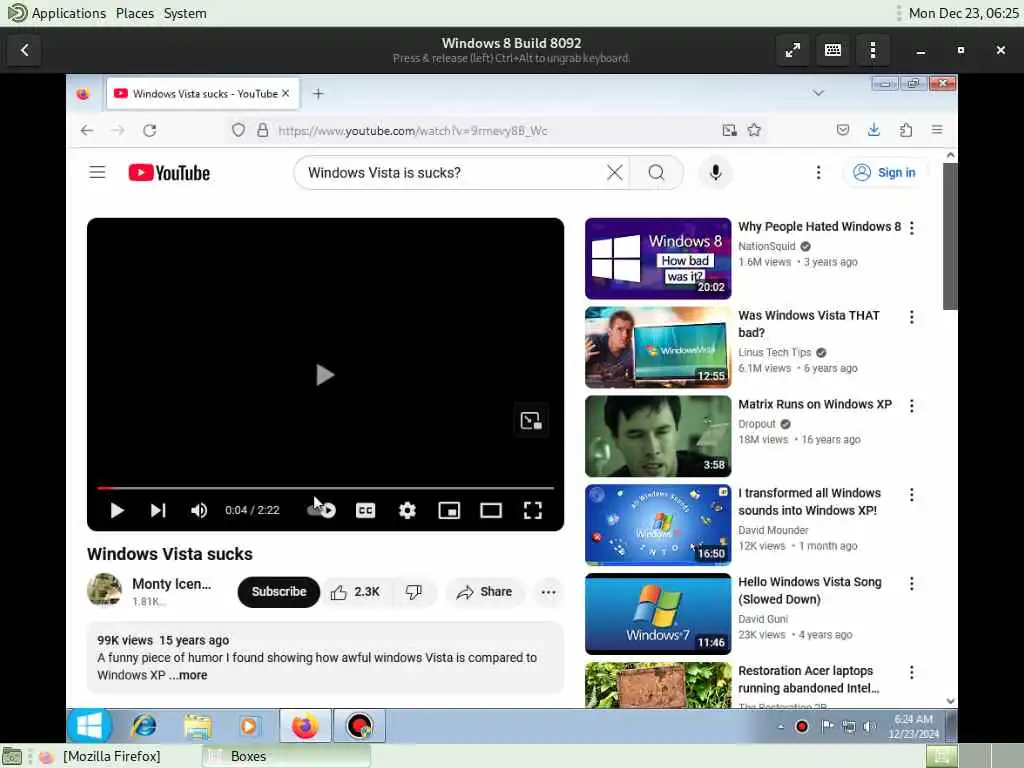Open the Firefox application menu

coord(937,130)
